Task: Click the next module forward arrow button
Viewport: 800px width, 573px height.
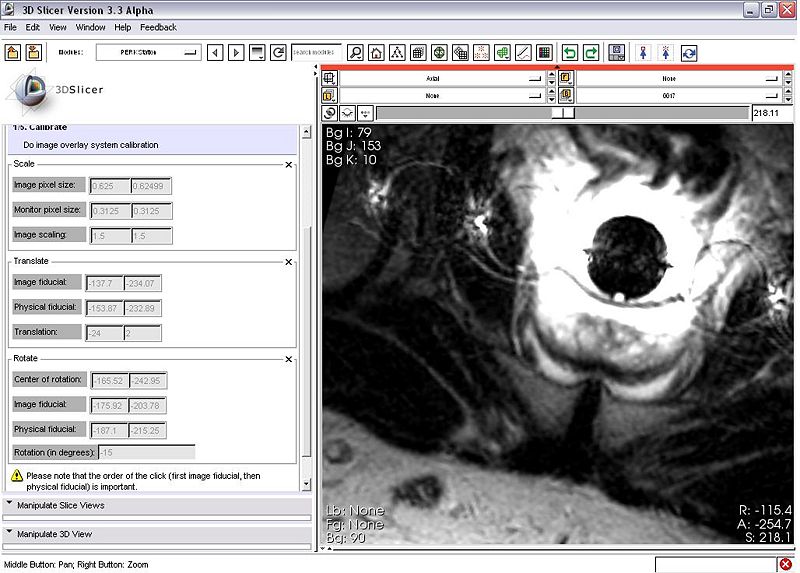Action: [x=236, y=52]
